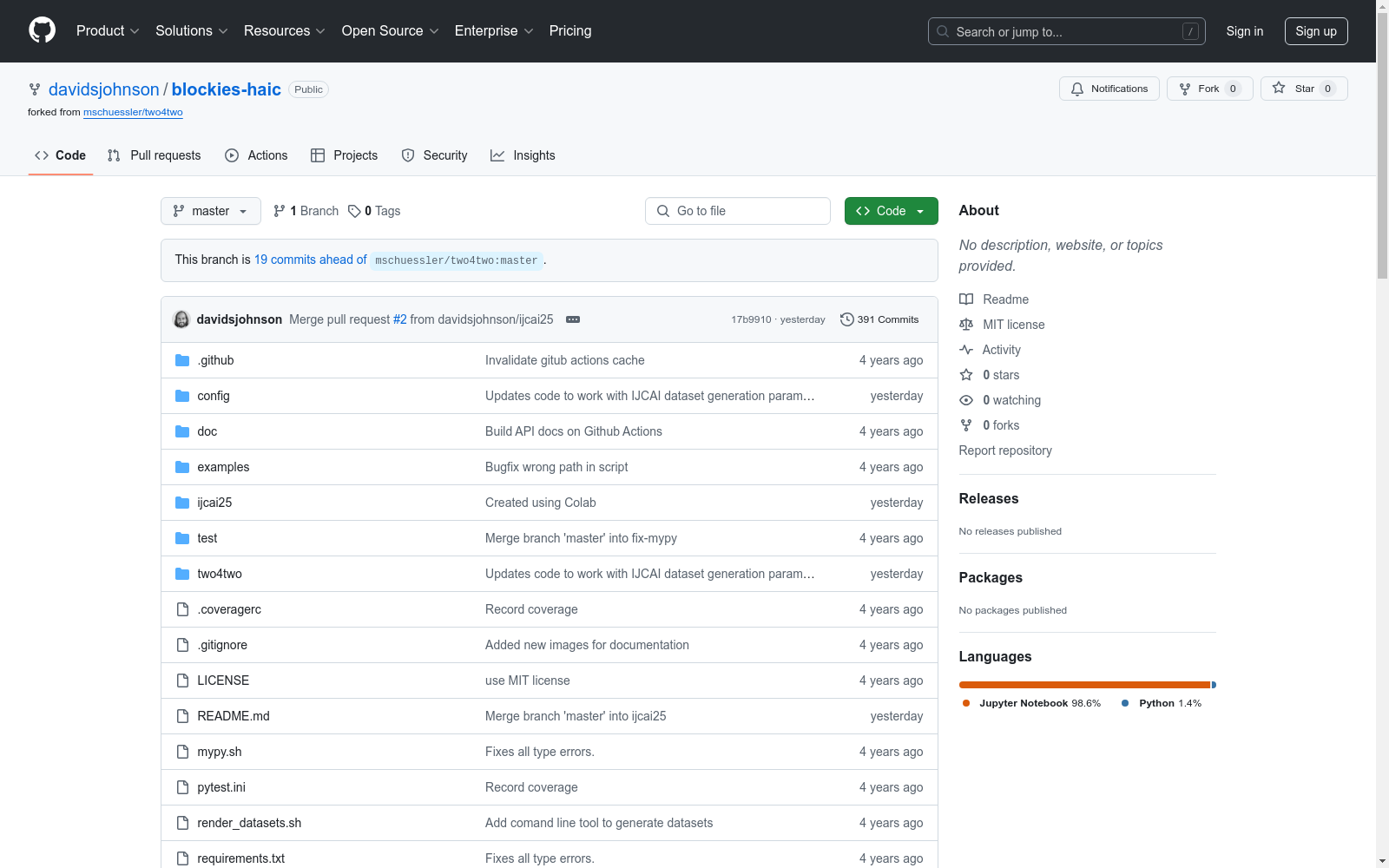This screenshot has width=1389, height=868.
Task: Open the master branch selector
Action: (211, 211)
